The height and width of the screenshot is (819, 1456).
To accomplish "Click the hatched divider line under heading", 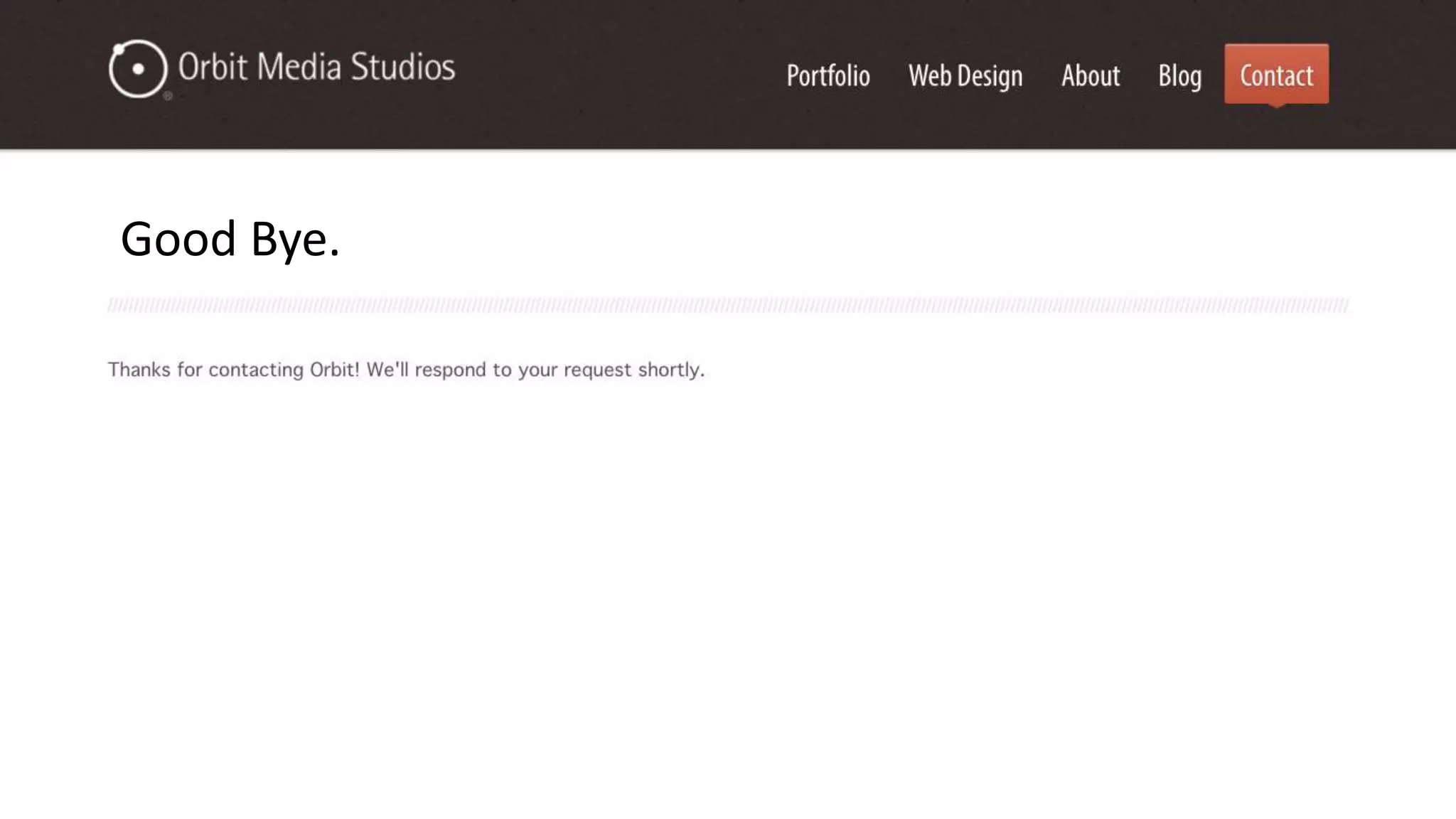I will click(x=728, y=306).
